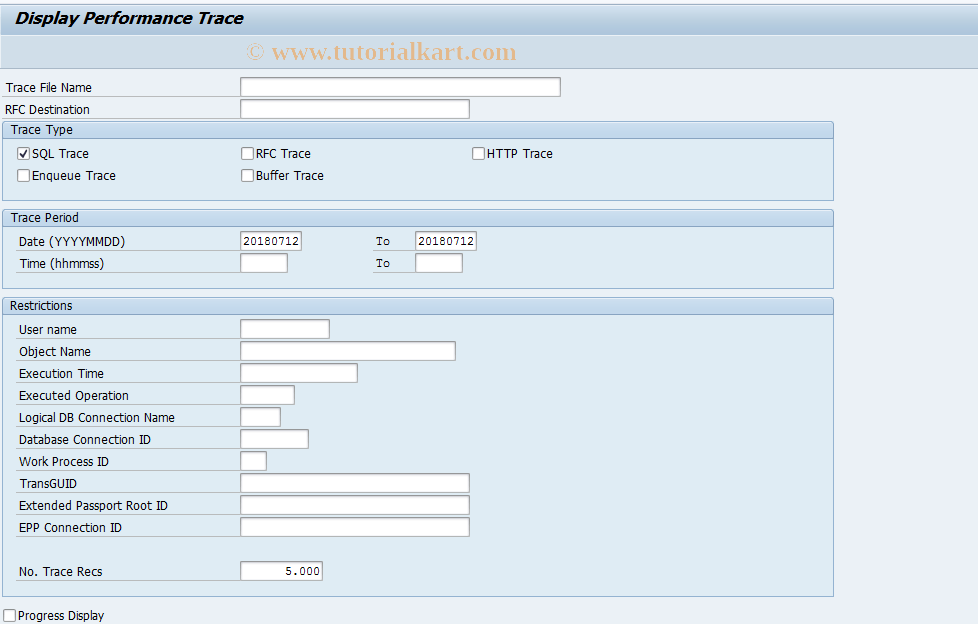Click the Trace File Name input field
978x624 pixels.
click(399, 86)
